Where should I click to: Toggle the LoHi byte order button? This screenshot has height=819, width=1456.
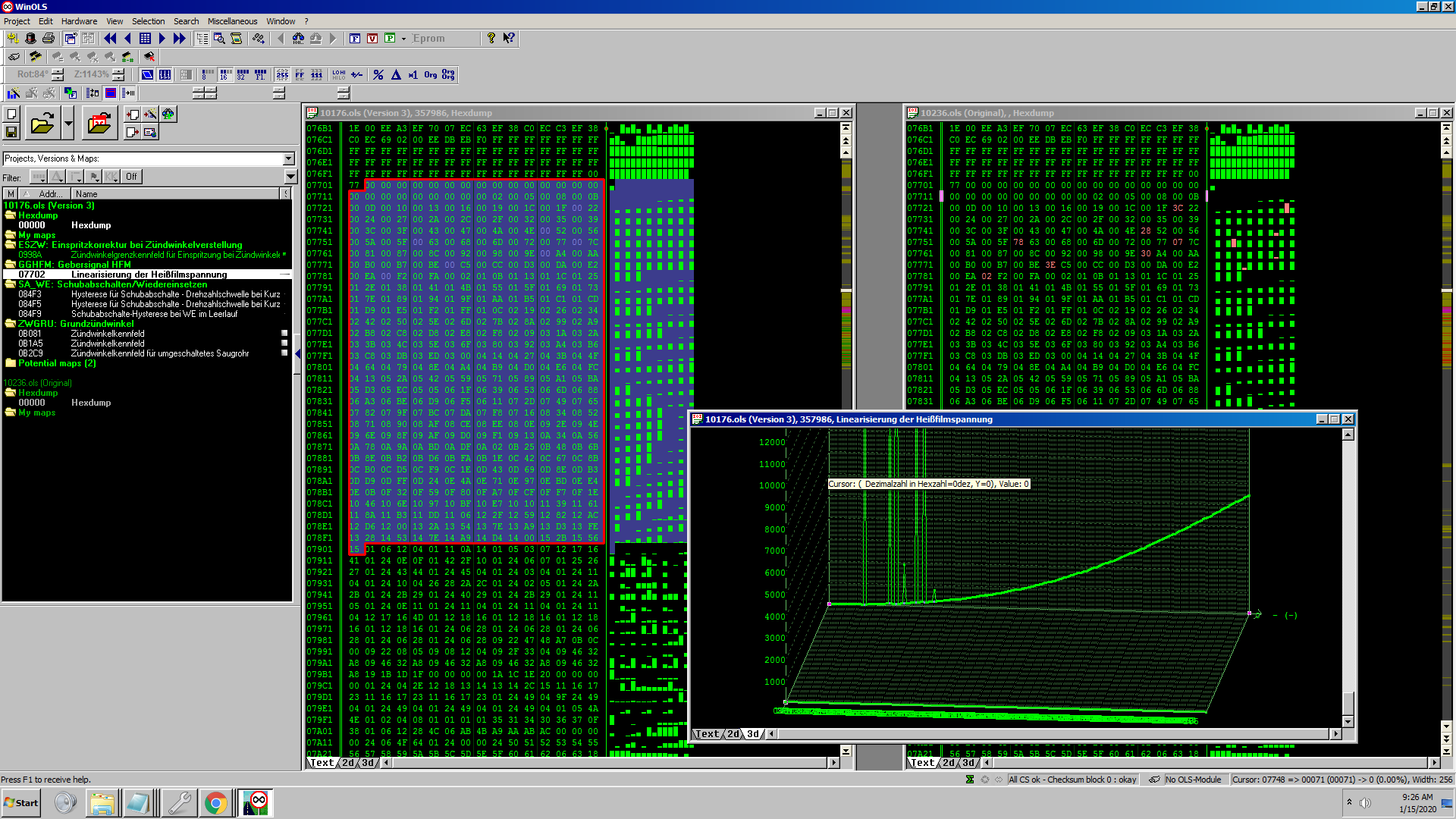pyautogui.click(x=339, y=74)
